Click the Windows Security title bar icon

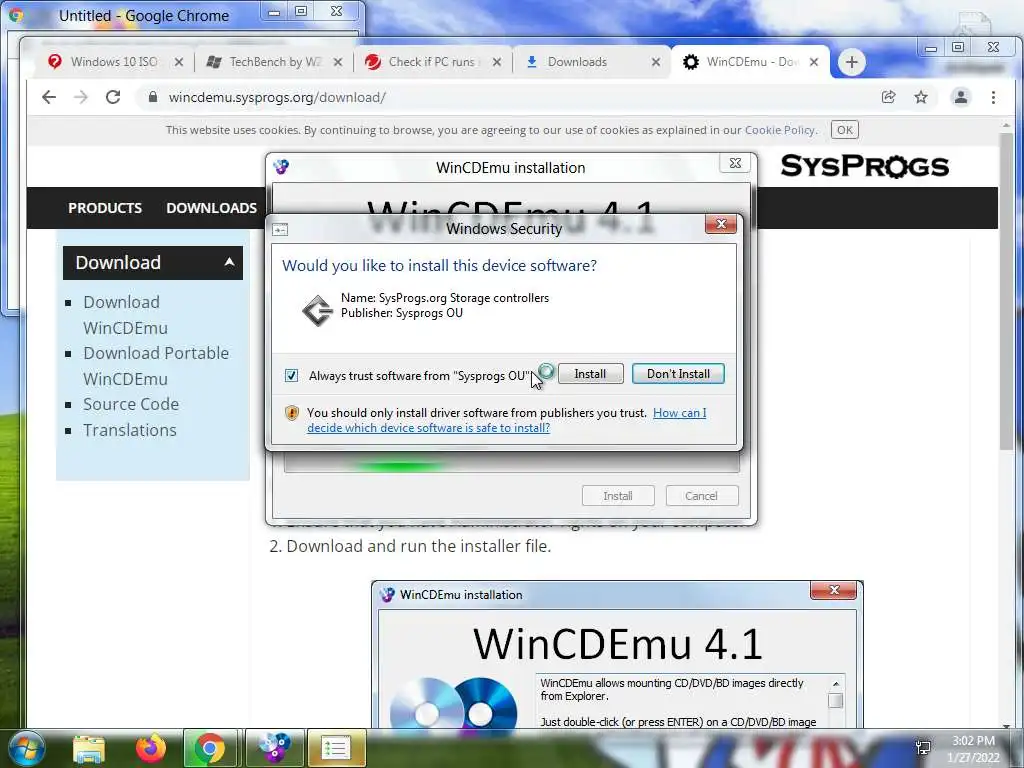[280, 229]
